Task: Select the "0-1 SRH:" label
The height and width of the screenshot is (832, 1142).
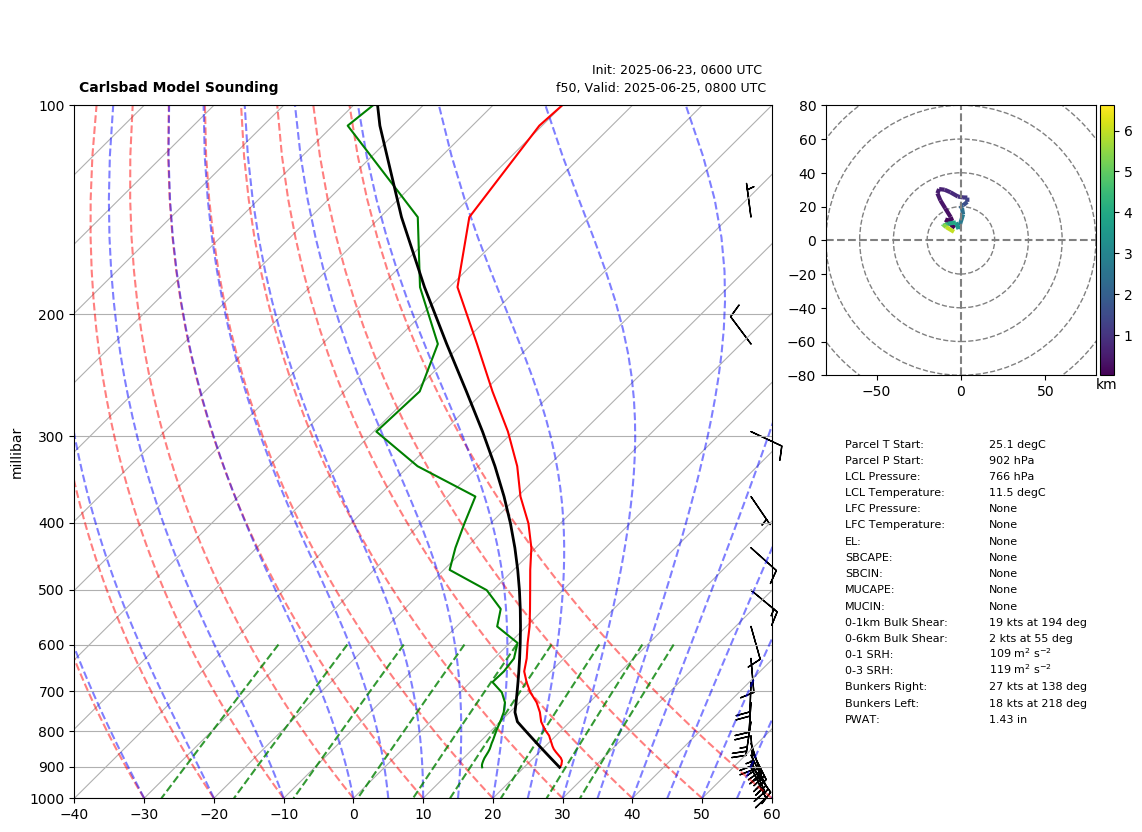Action: click(x=869, y=654)
